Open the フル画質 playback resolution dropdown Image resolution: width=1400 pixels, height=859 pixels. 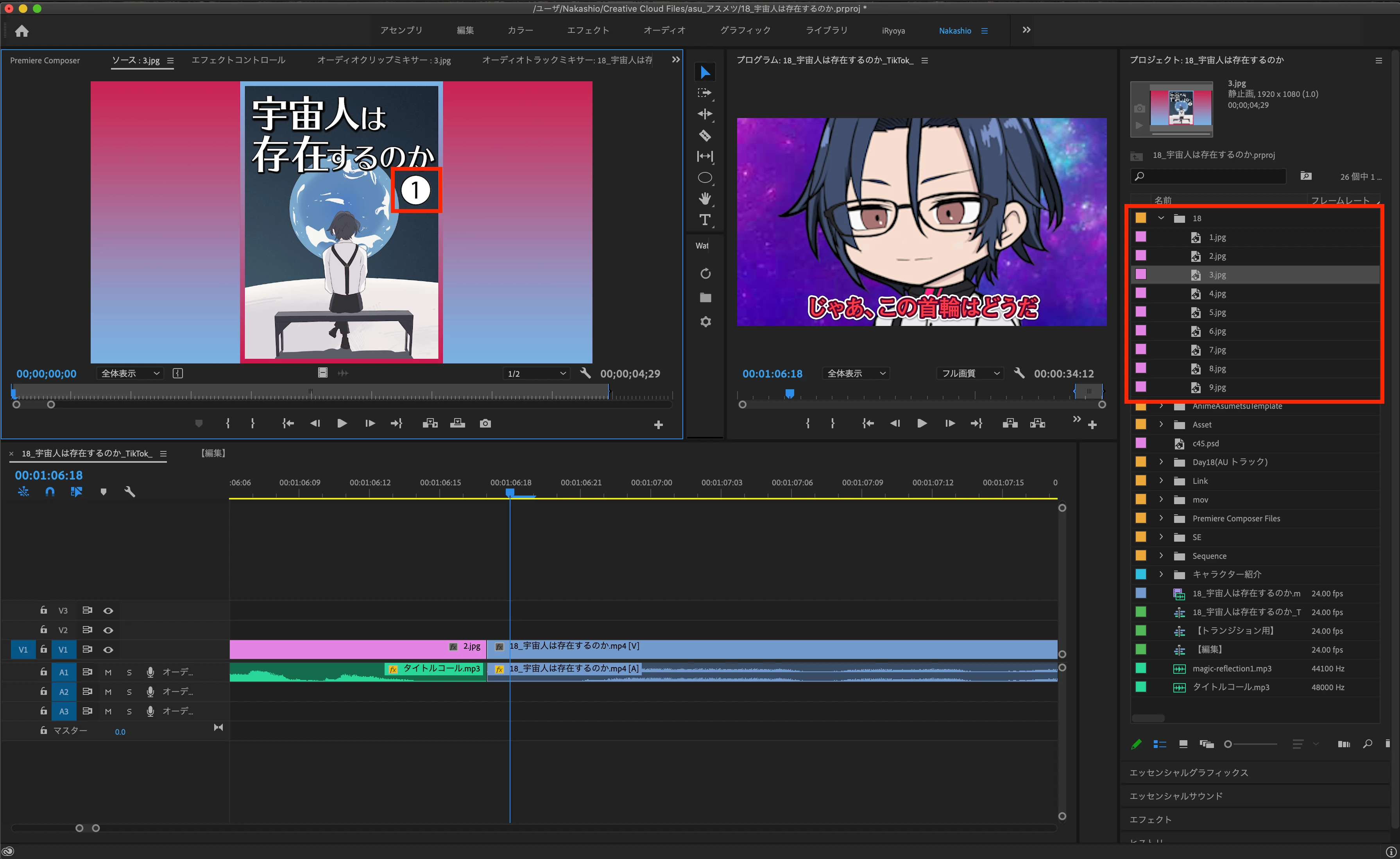click(x=969, y=373)
